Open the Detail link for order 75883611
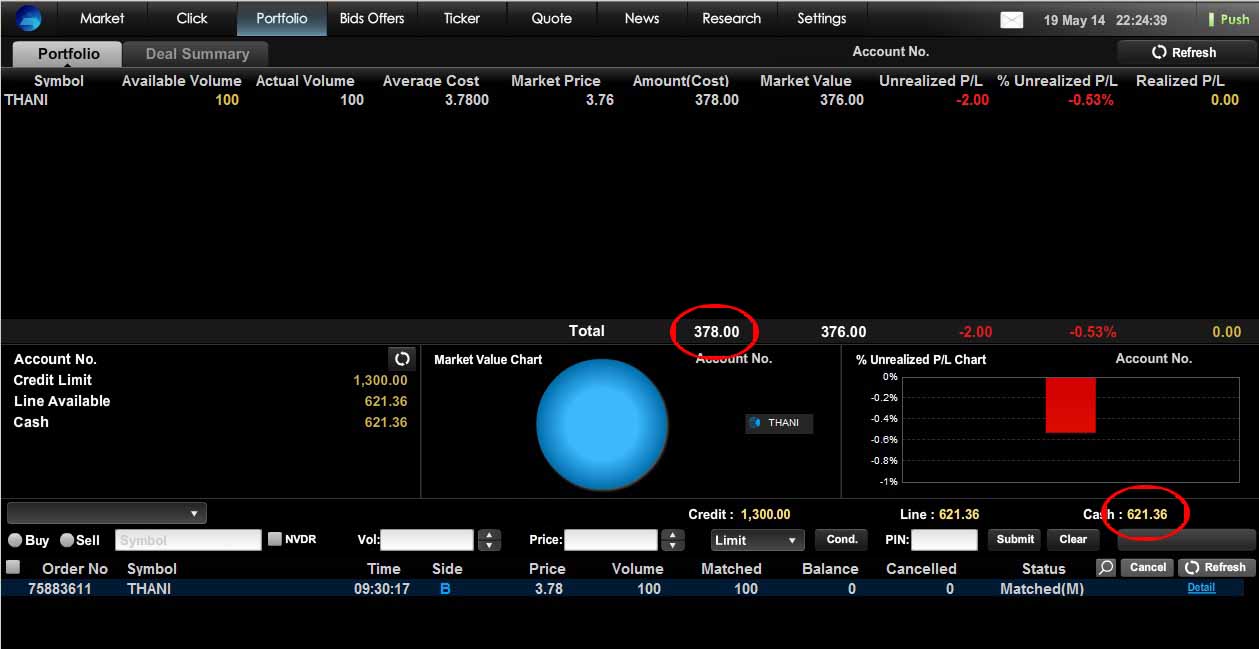 click(x=1201, y=588)
